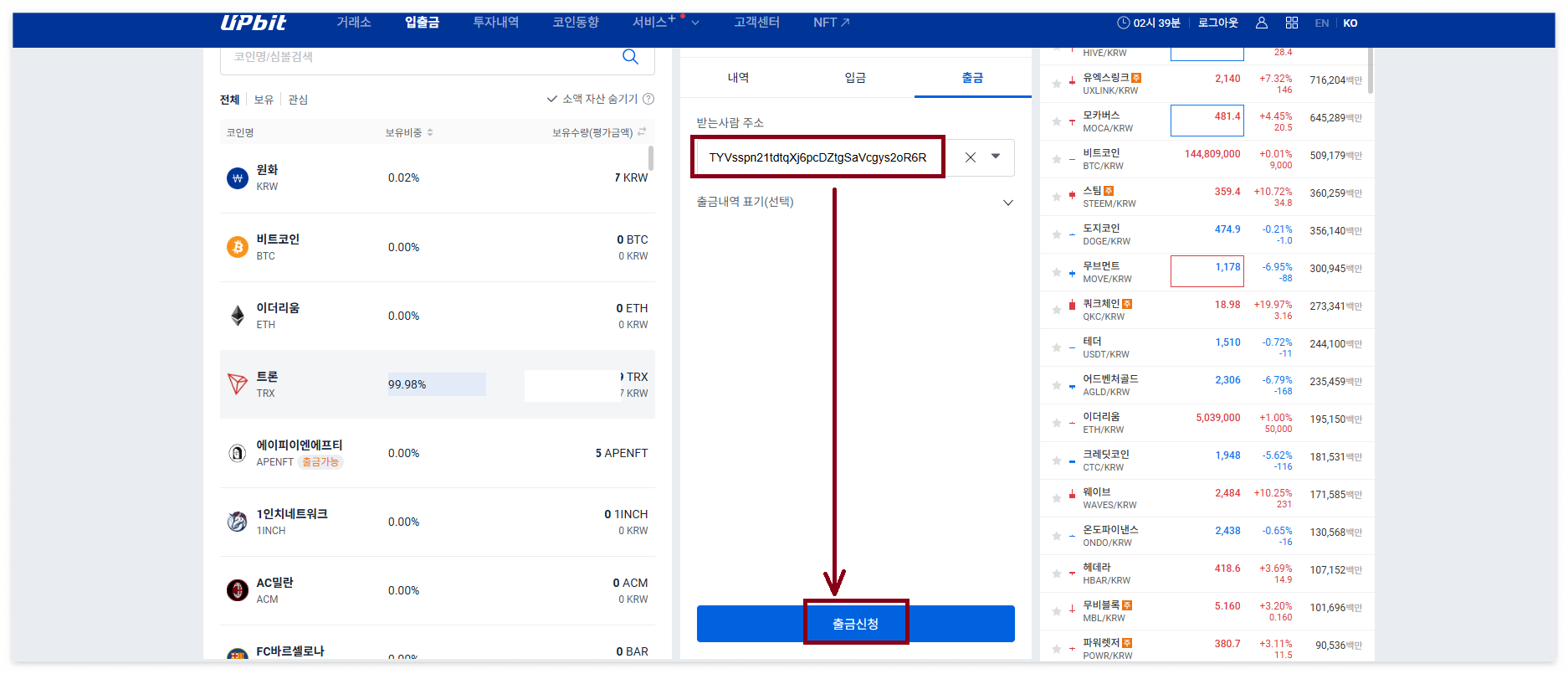The width and height of the screenshot is (1568, 674).
Task: Toggle favorite star for 유엑스링크 UXLINK/KRW
Action: tap(1056, 84)
